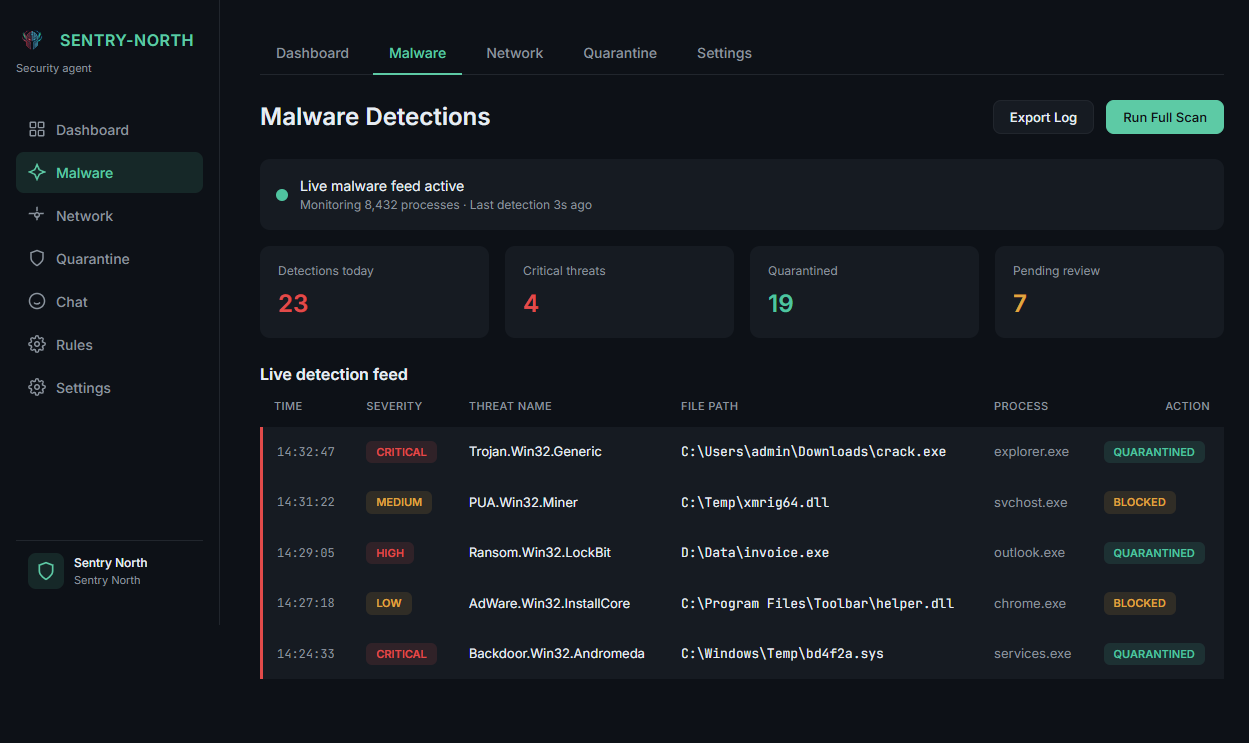Viewport: 1249px width, 743px height.
Task: Start a scan with Run Full Scan
Action: coord(1165,117)
